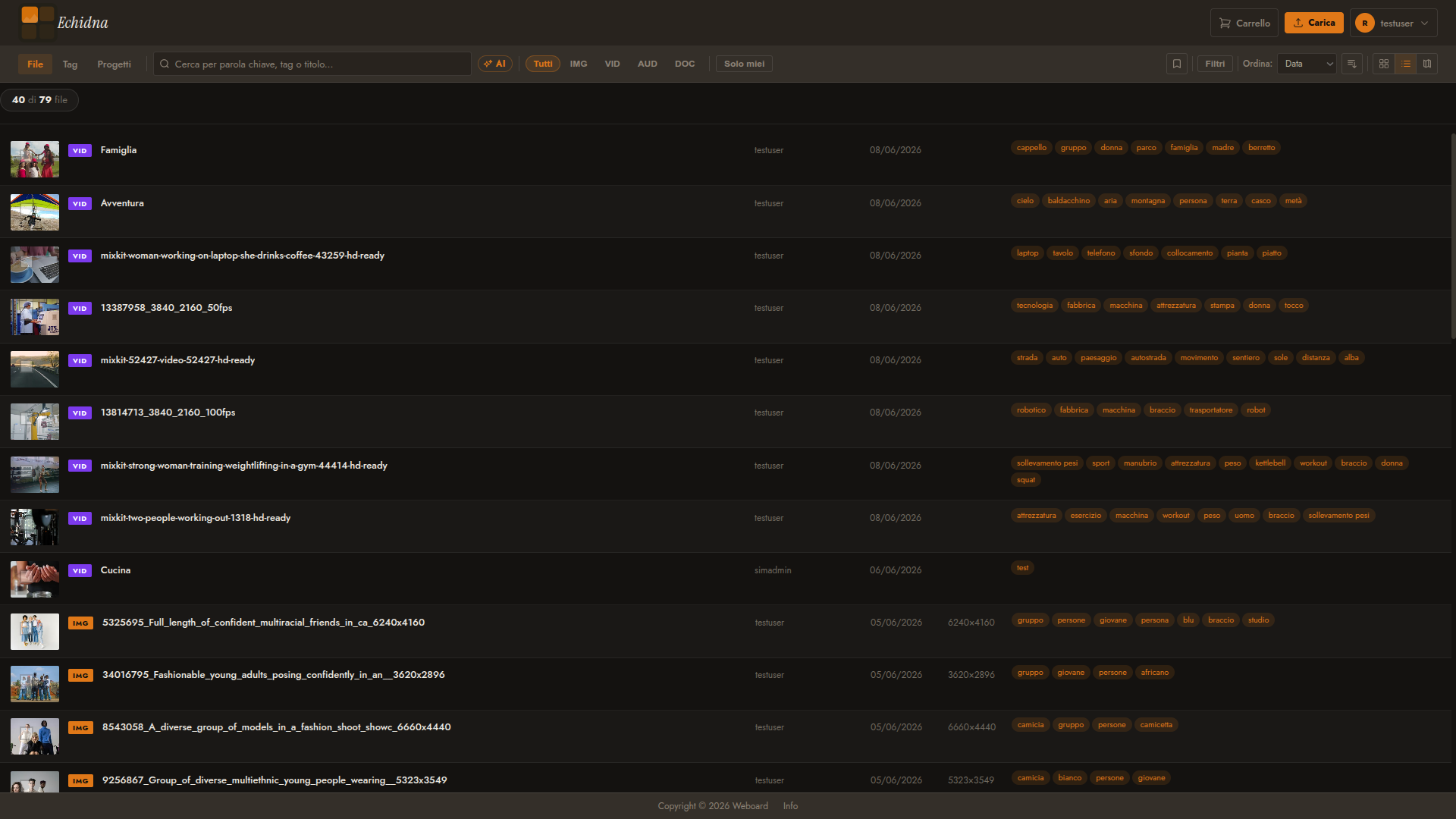The width and height of the screenshot is (1456, 819).
Task: Click the test tag on Cucina
Action: (x=1022, y=568)
